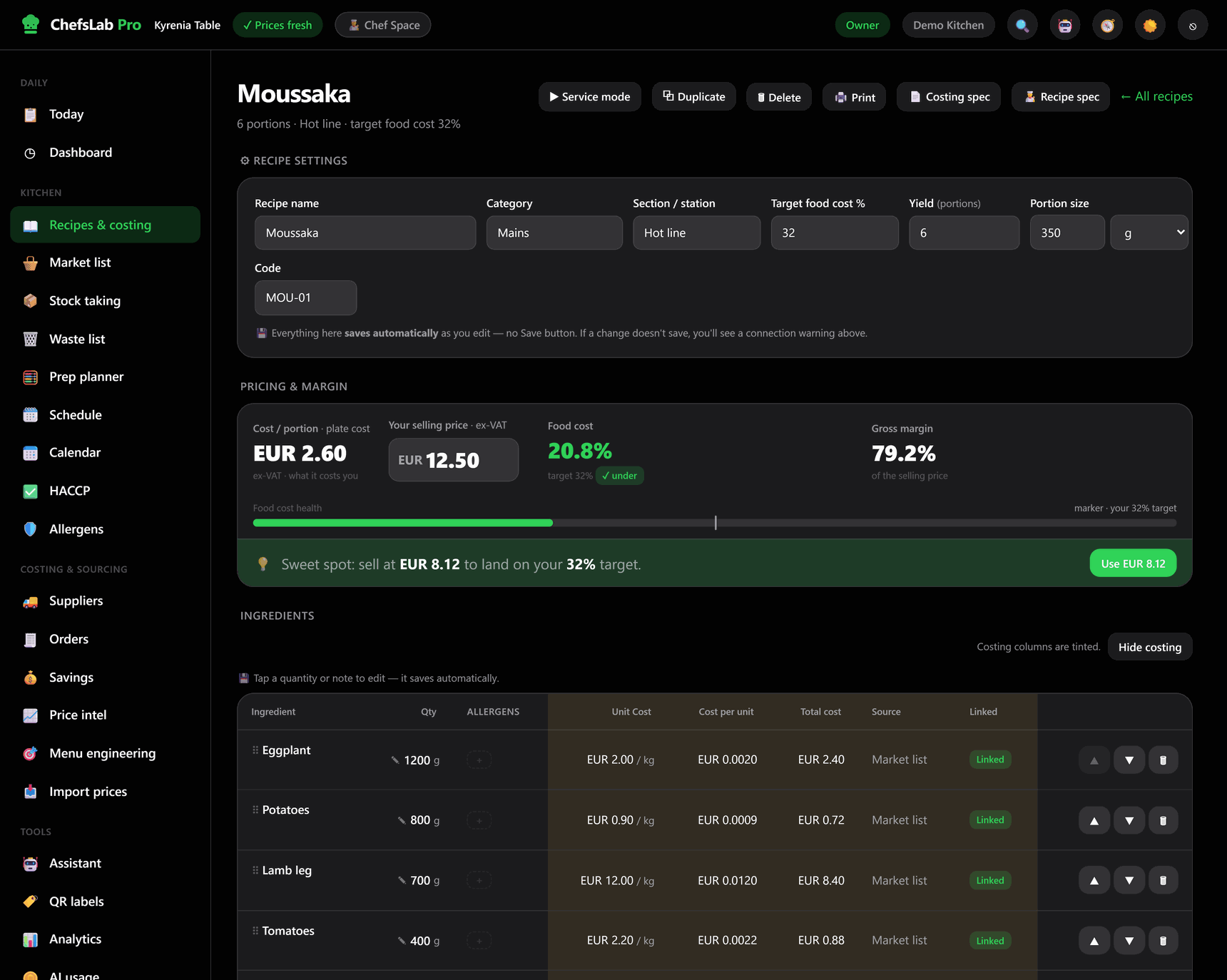Open the Costing spec
This screenshot has height=980, width=1227.
point(949,97)
